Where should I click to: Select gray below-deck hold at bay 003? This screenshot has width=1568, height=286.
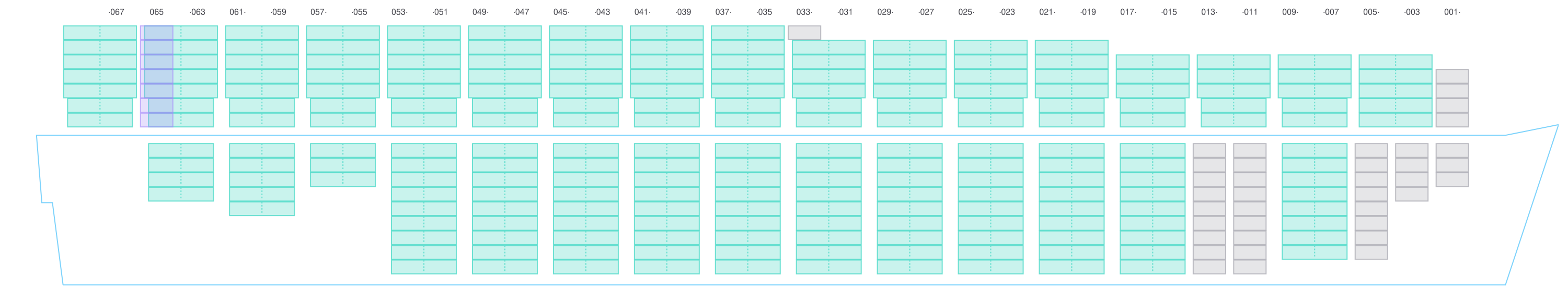[1412, 172]
